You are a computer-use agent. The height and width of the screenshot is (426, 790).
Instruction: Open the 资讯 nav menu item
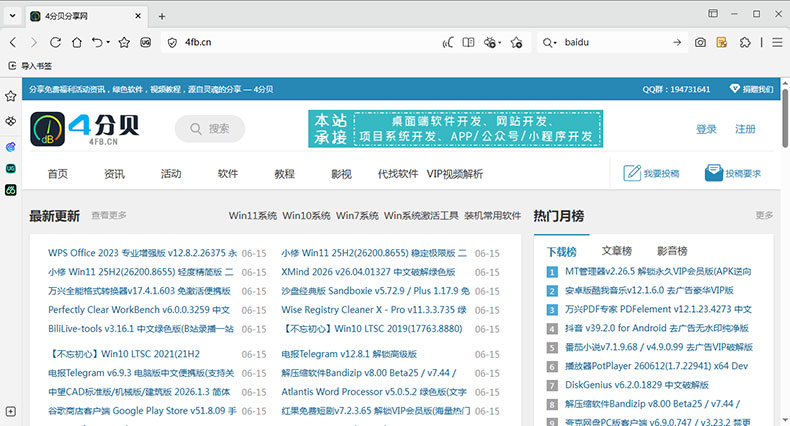(114, 174)
